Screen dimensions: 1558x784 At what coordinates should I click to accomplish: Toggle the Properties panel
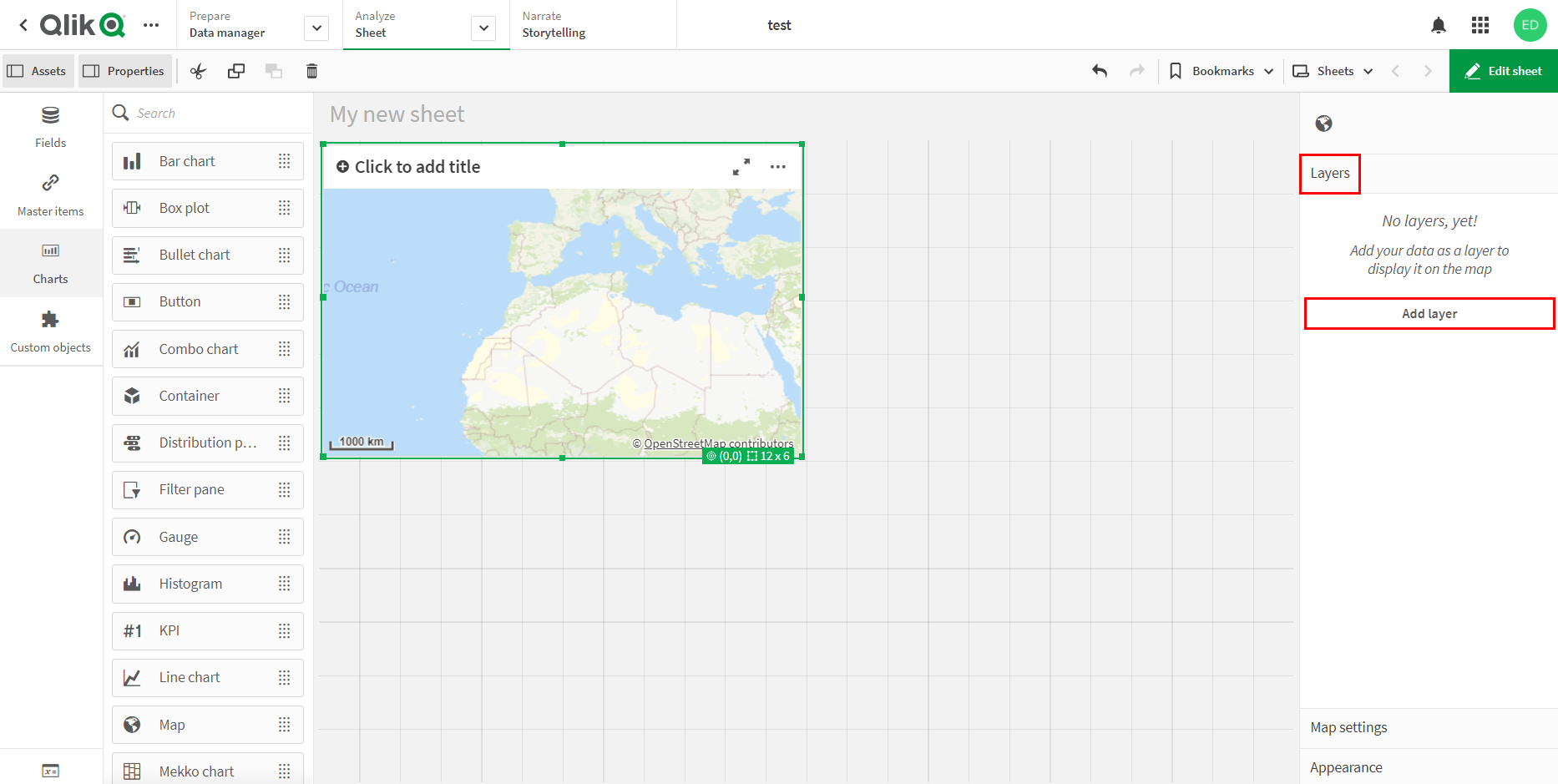coord(125,71)
